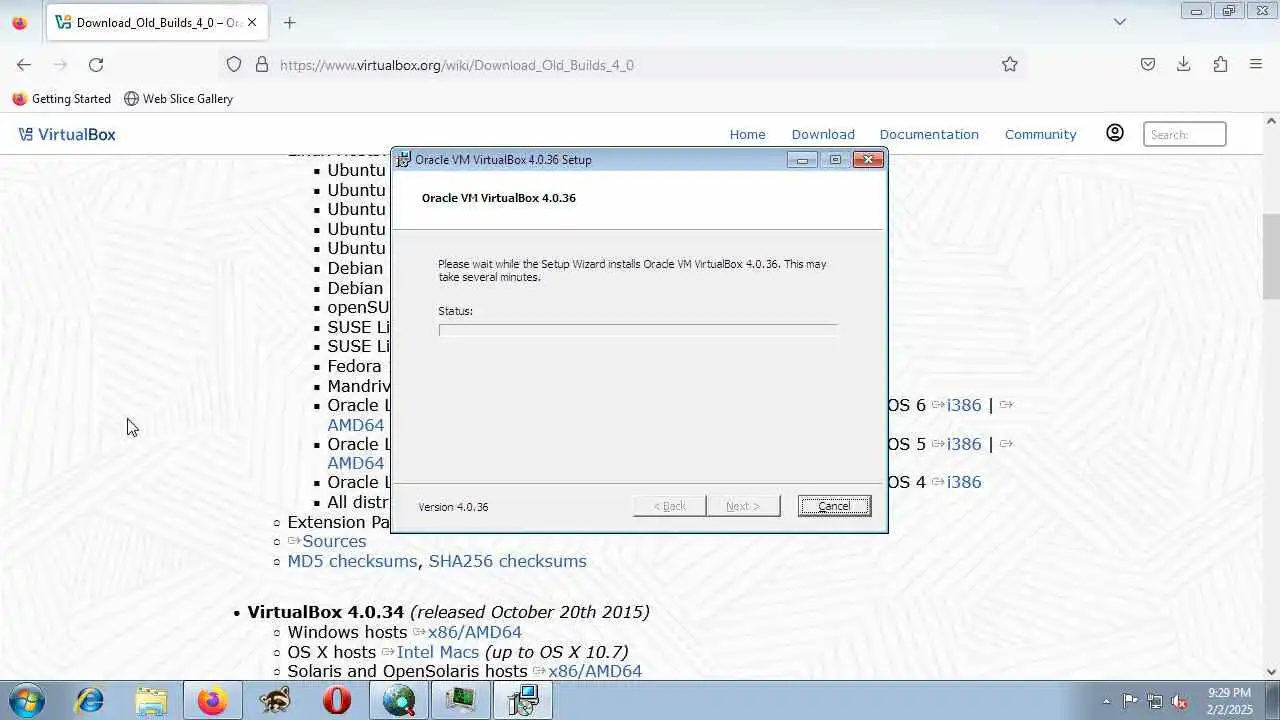Viewport: 1280px width, 720px height.
Task: Click the VirtualBox site logo
Action: [x=67, y=134]
